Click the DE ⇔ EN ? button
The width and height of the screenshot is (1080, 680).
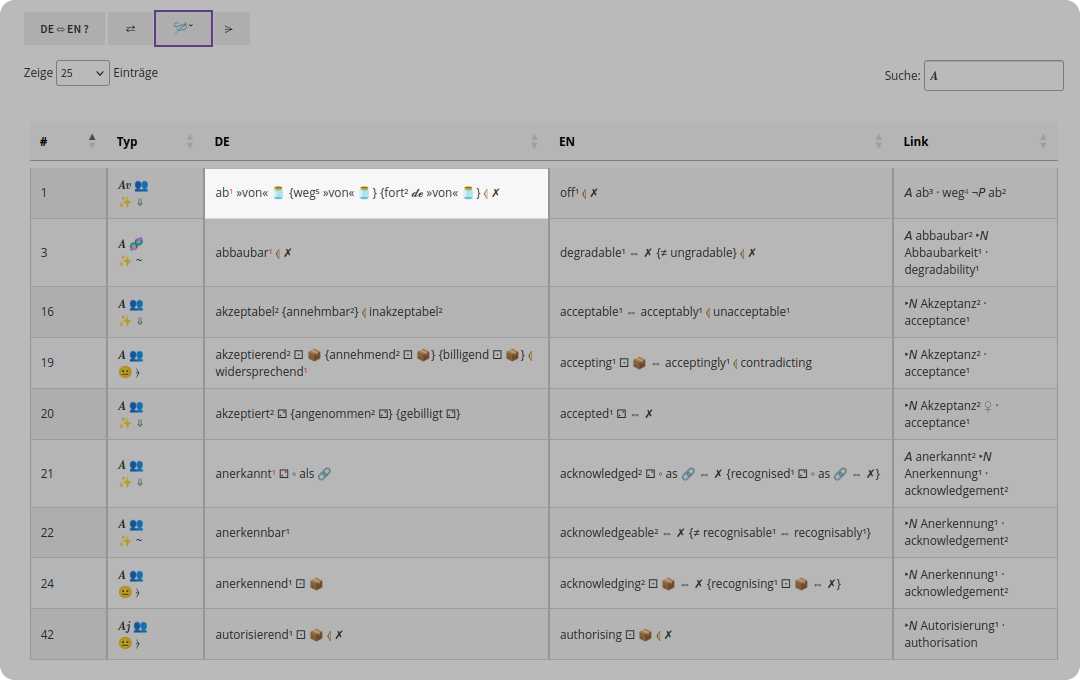[x=64, y=29]
